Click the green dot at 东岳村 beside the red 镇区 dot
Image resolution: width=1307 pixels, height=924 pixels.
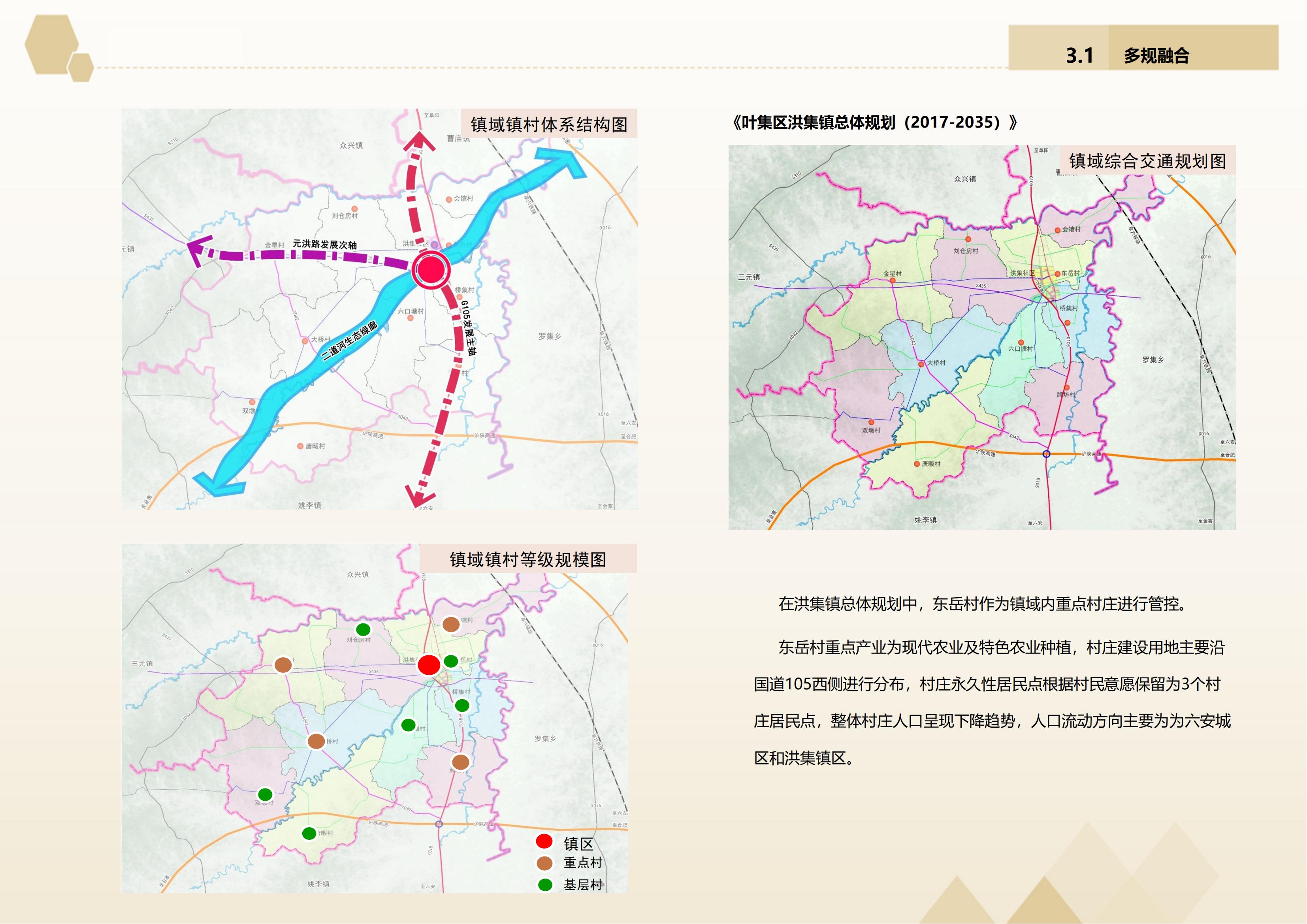[451, 661]
